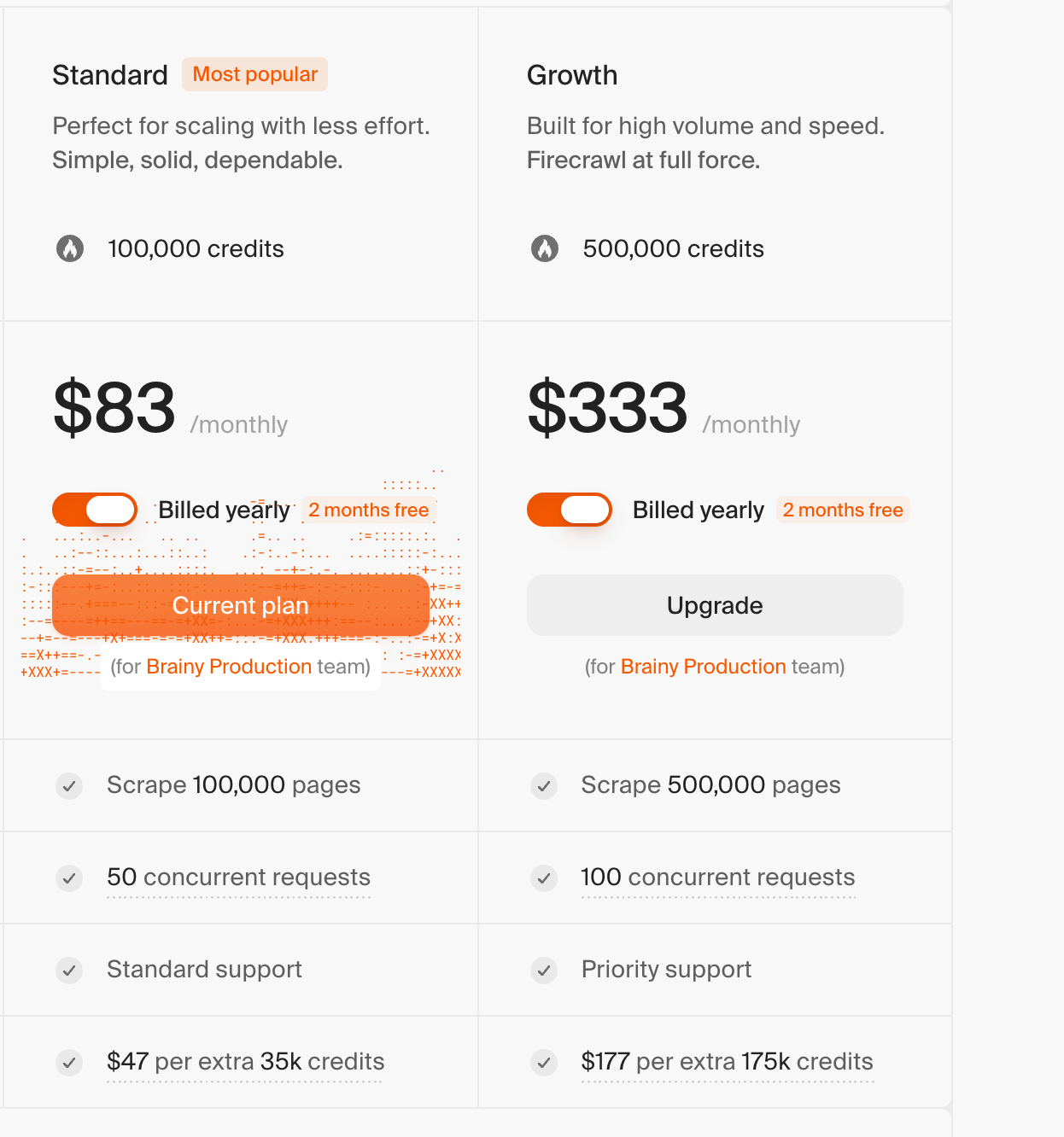Click check icon beside Standard support
Image resolution: width=1064 pixels, height=1137 pixels.
coord(69,970)
